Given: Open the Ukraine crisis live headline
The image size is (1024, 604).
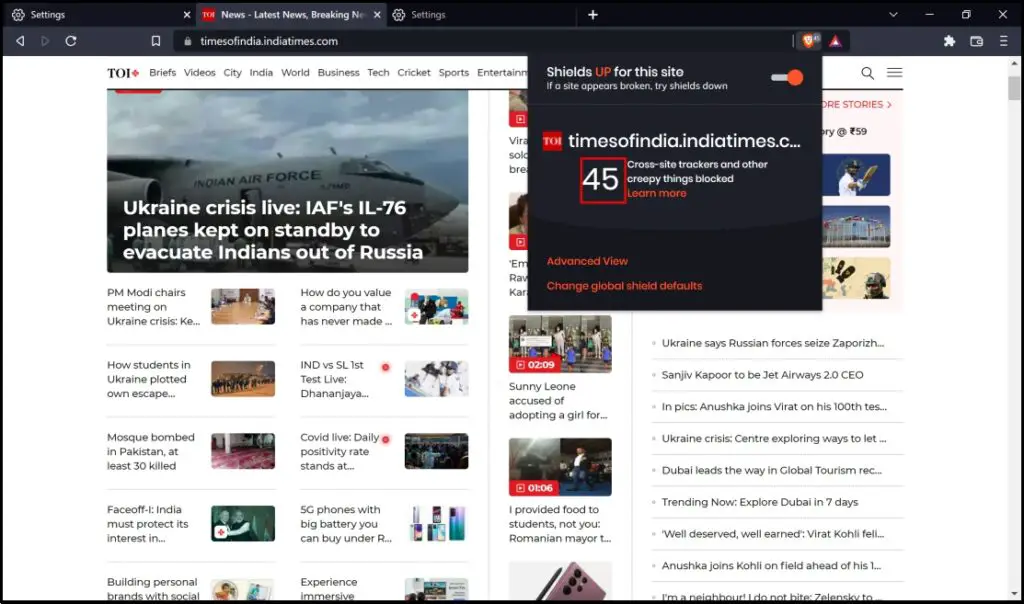Looking at the screenshot, I should (273, 230).
